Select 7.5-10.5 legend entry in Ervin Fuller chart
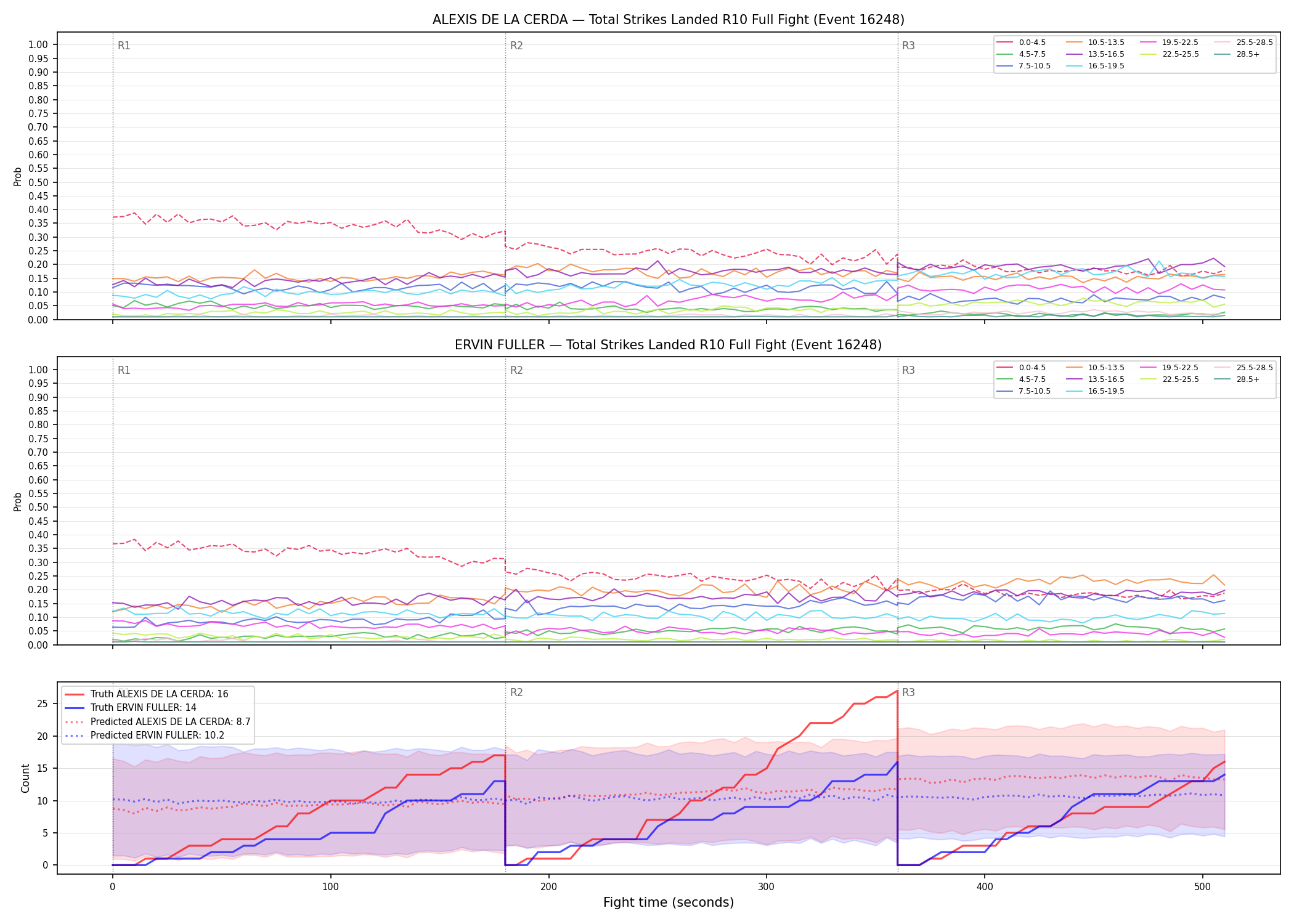Image resolution: width=1294 pixels, height=924 pixels. pyautogui.click(x=1023, y=391)
